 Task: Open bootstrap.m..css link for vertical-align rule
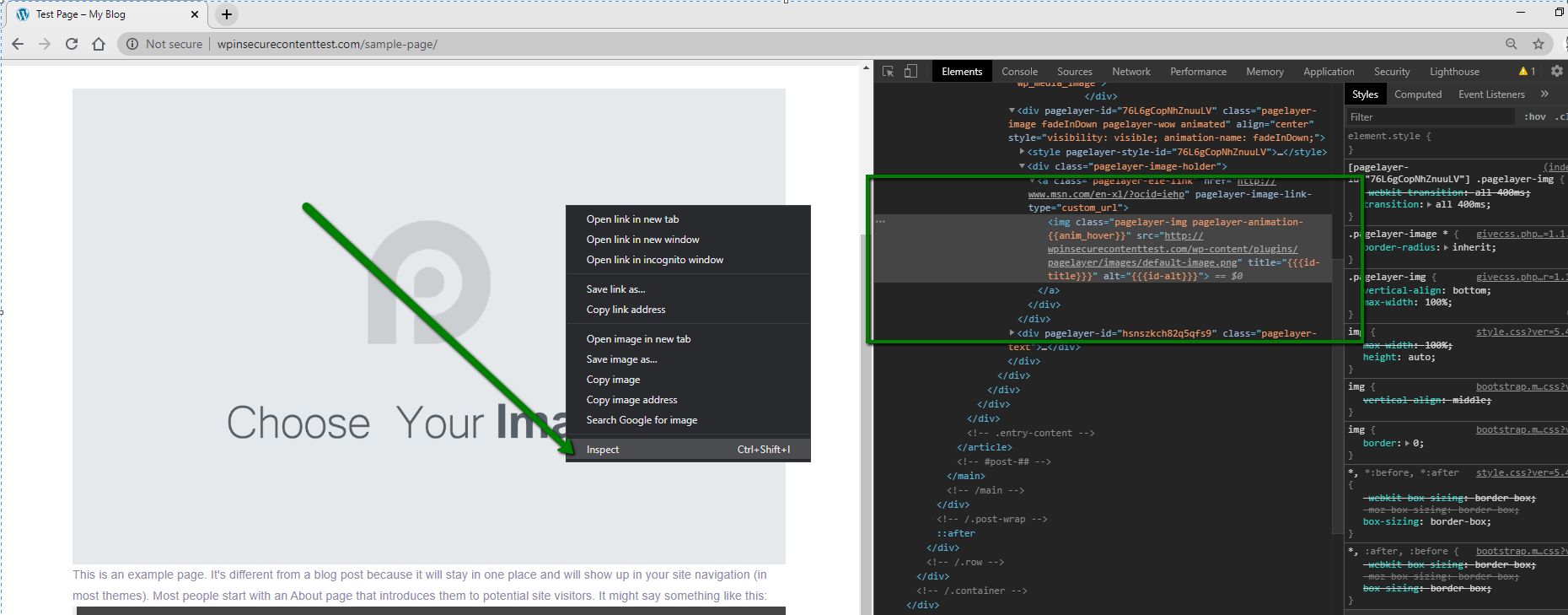[1521, 387]
